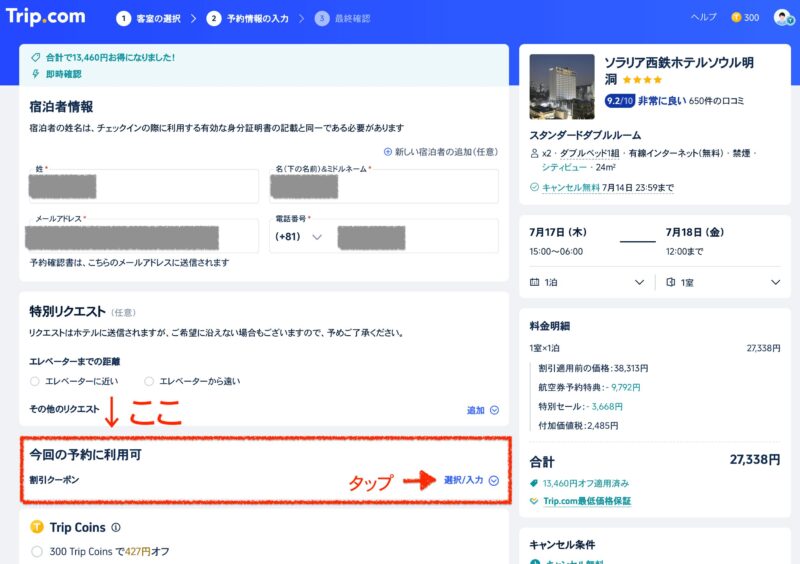
Task: Click the 13,460円オフ適用済み tag icon
Action: [x=534, y=483]
